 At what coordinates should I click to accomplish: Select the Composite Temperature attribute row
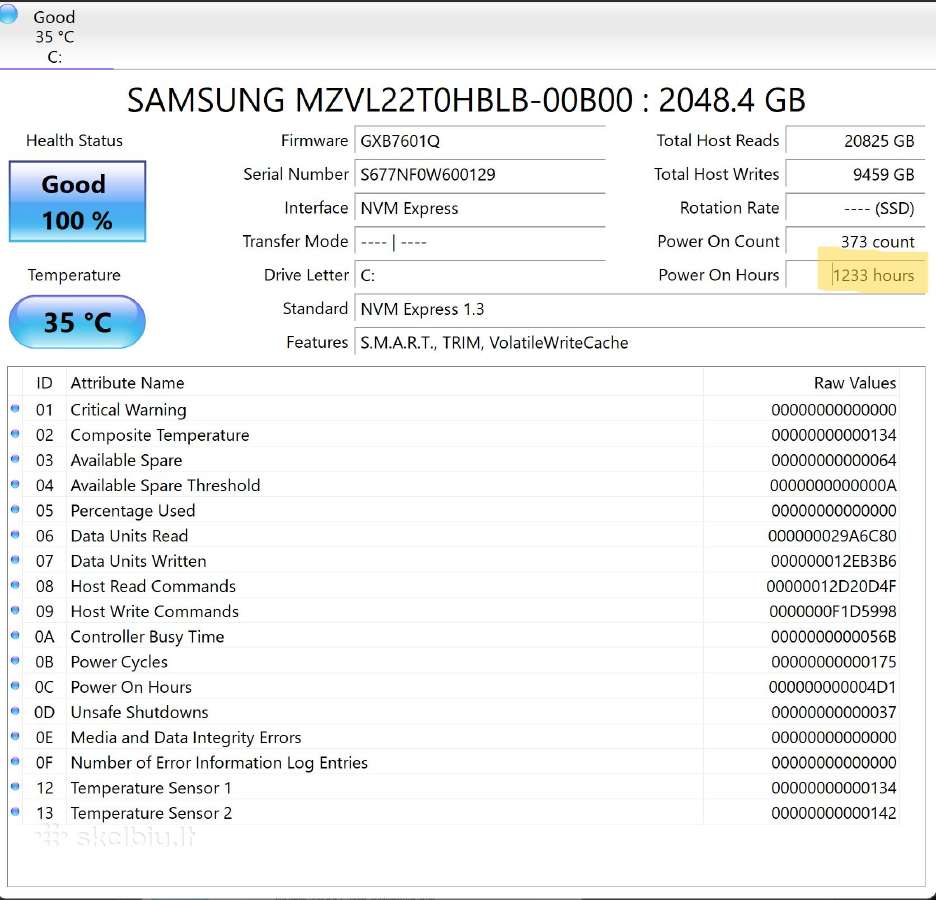[454, 435]
